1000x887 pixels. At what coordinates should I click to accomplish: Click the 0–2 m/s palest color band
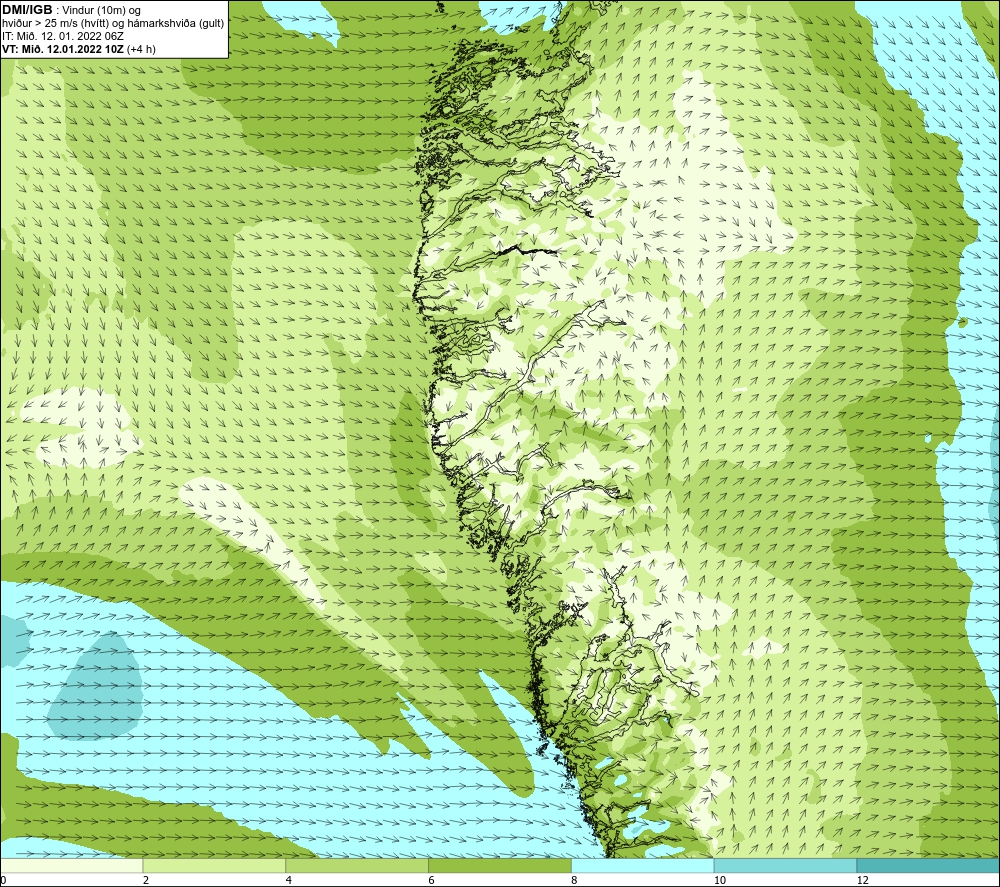click(x=71, y=865)
